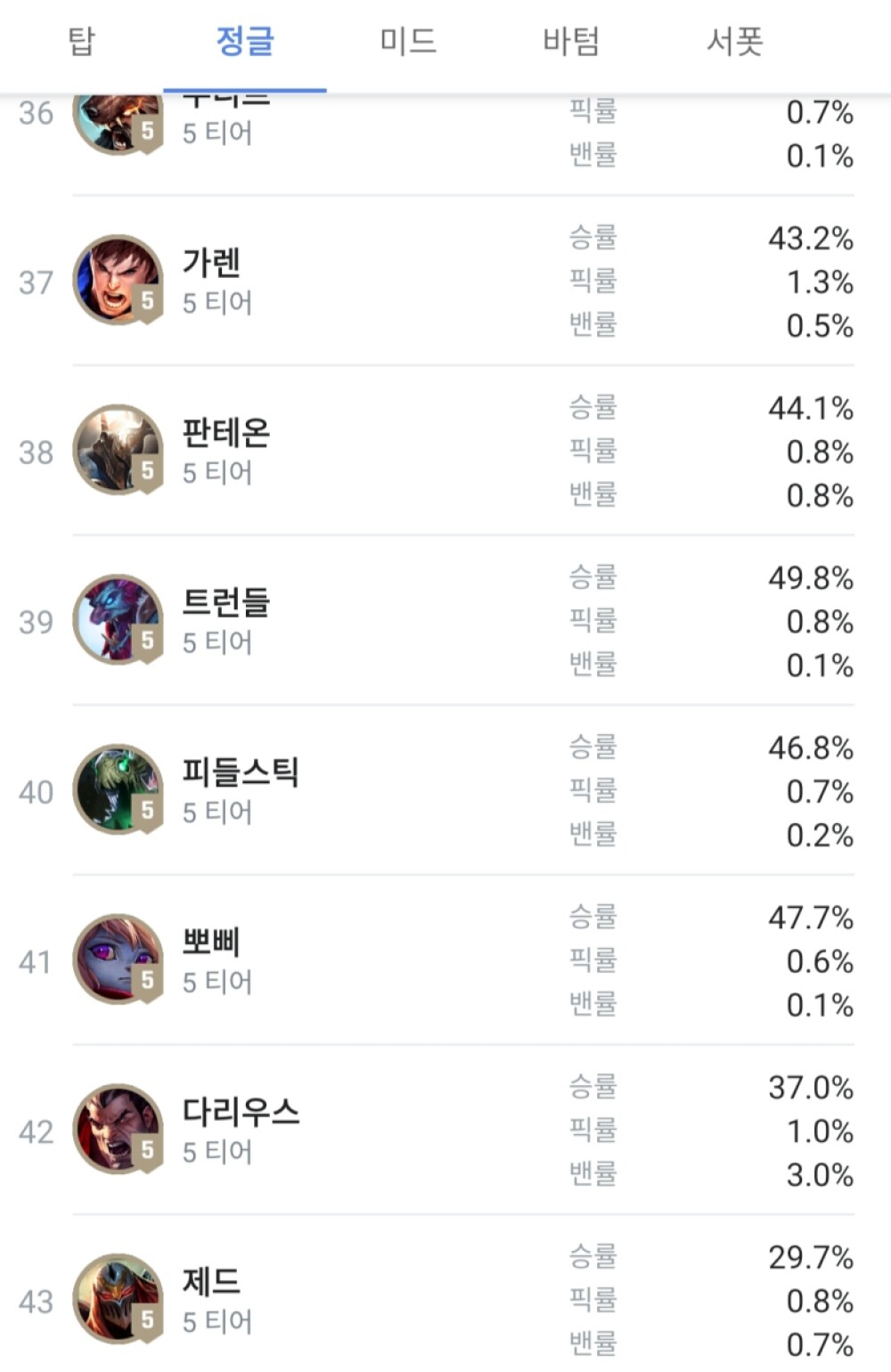
Task: Open Fiddlesticks champion portrait icon
Action: tap(117, 790)
